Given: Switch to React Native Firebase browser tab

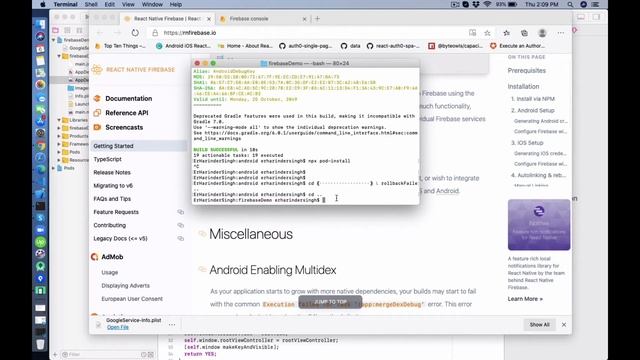Looking at the screenshot, I should [167, 19].
